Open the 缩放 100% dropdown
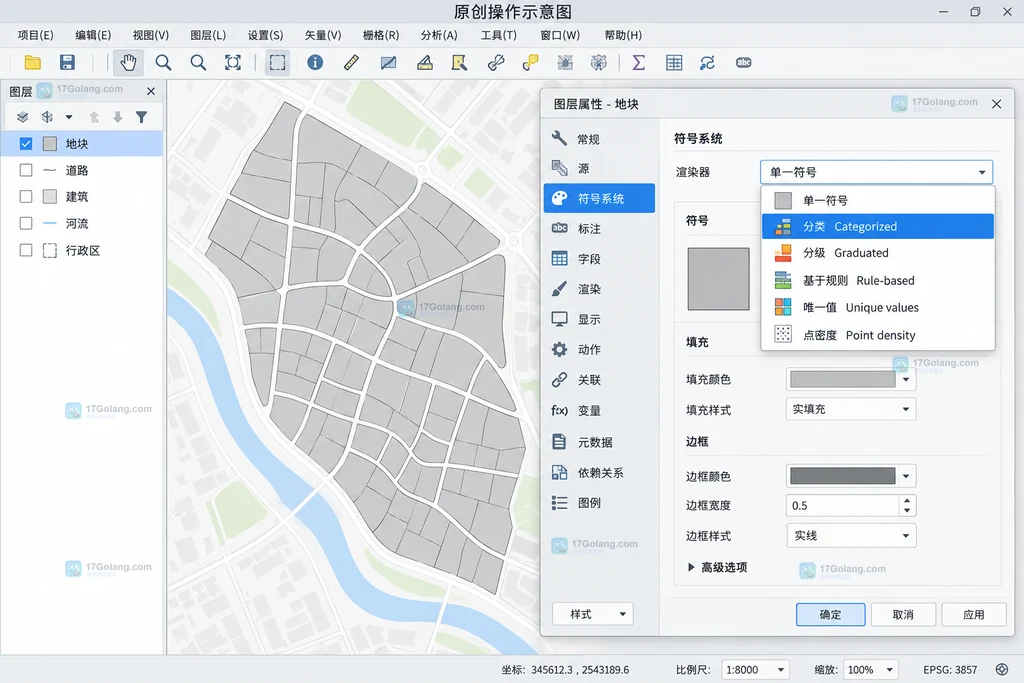Viewport: 1024px width, 683px height. point(871,670)
